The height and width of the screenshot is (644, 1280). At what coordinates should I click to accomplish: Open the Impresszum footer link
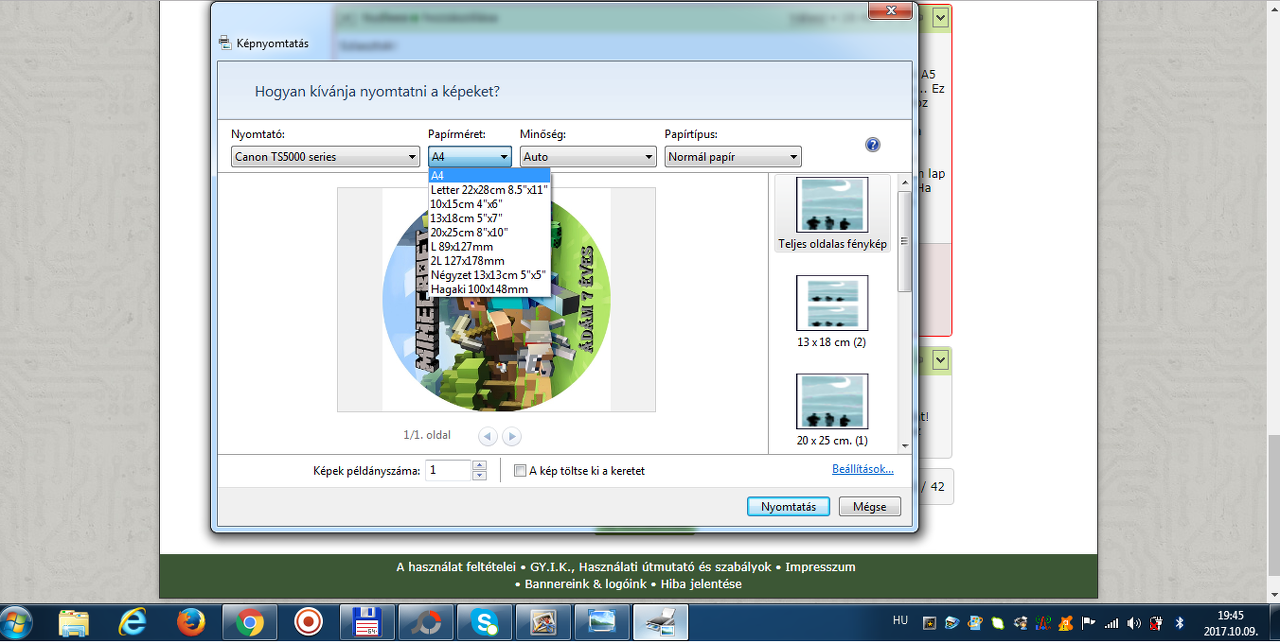coord(820,567)
